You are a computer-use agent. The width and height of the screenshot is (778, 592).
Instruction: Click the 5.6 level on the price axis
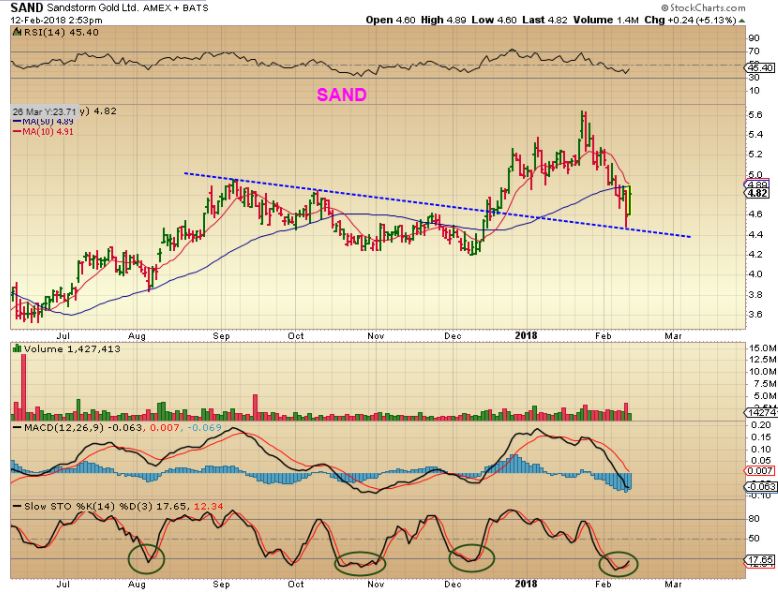pyautogui.click(x=755, y=115)
